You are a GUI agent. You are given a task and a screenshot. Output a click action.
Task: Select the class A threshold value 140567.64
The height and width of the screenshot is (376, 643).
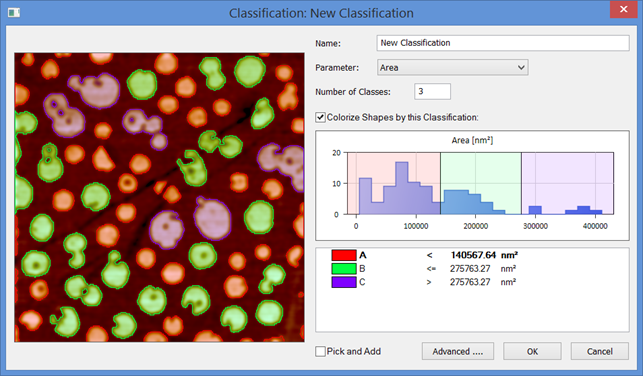pos(473,255)
